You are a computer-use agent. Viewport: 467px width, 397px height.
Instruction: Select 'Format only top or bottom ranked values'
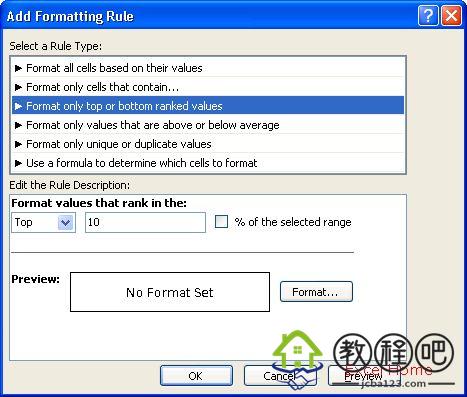[x=208, y=106]
